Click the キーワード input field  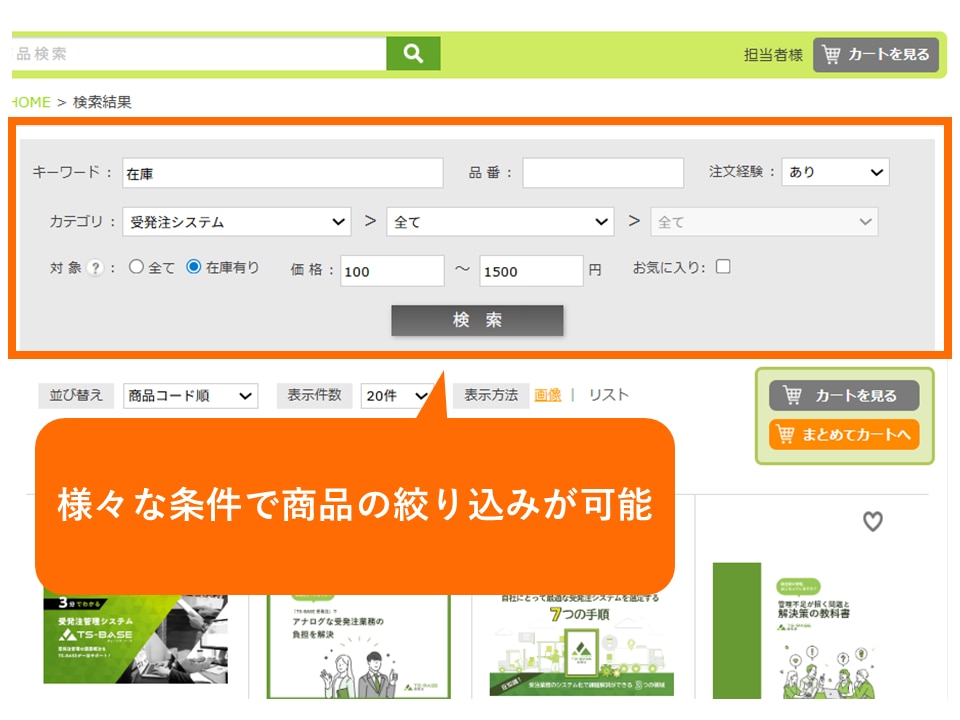(x=282, y=173)
